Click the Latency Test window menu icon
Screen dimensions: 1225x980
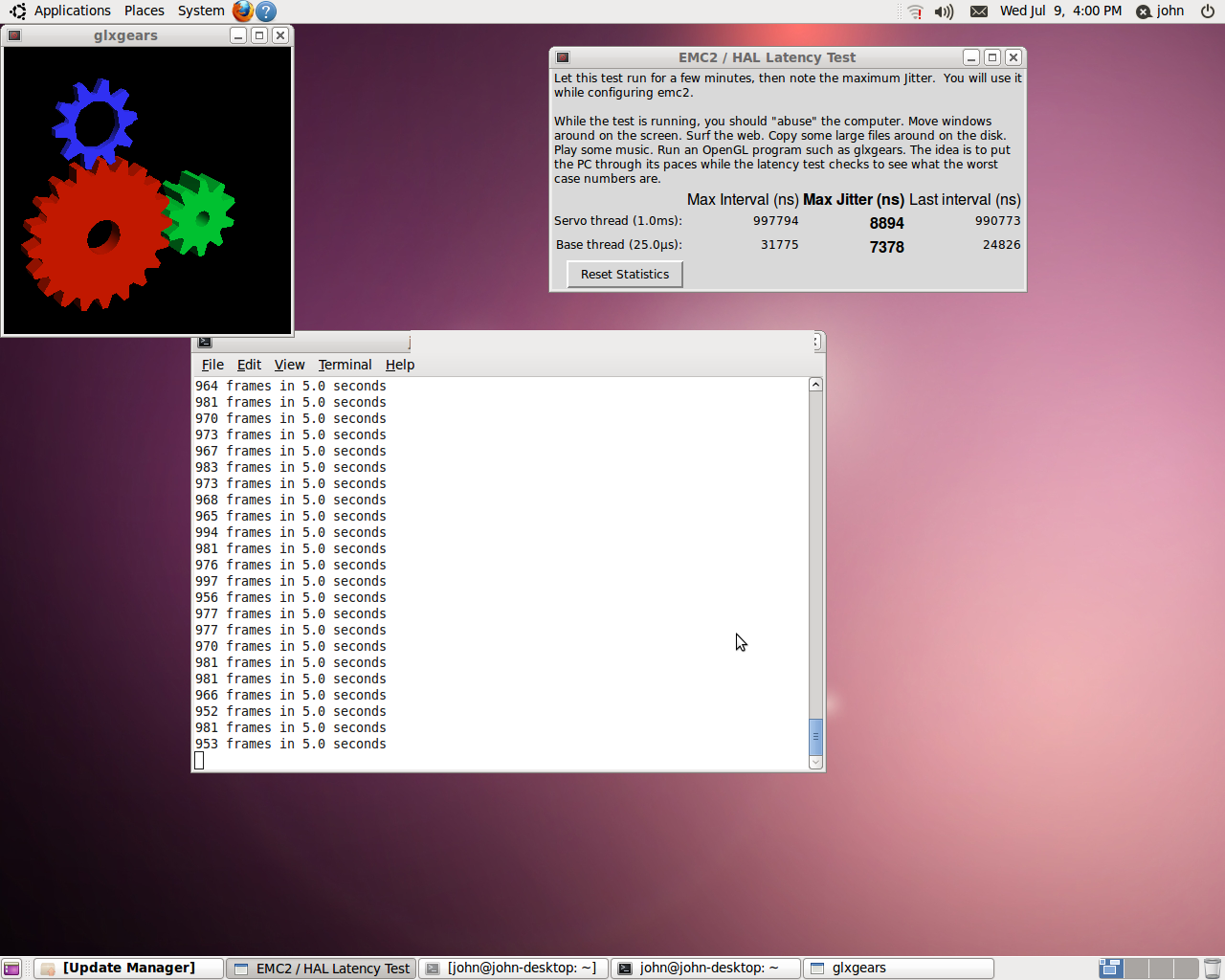click(563, 57)
